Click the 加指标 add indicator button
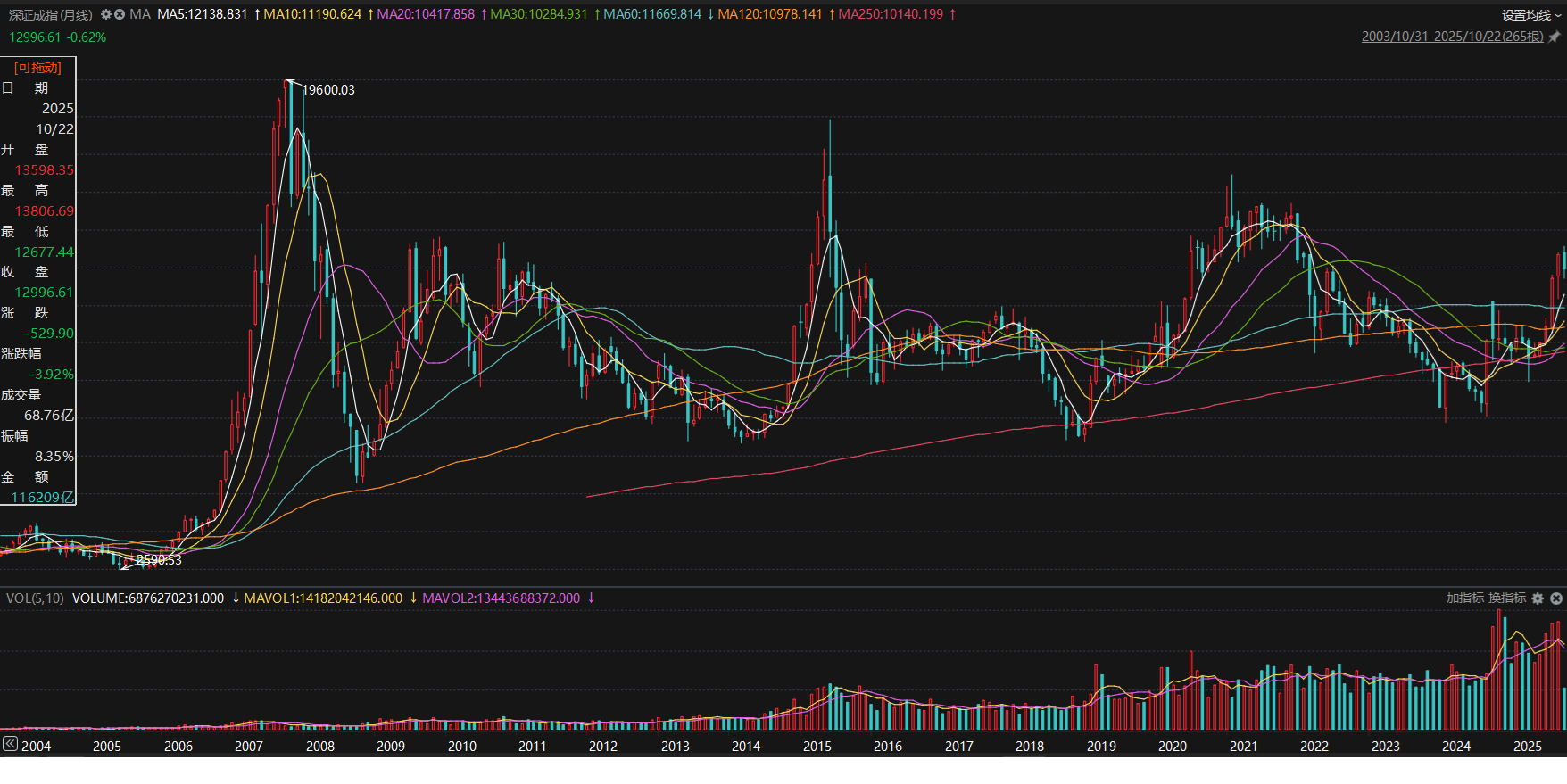The height and width of the screenshot is (784, 1567). (x=1464, y=598)
